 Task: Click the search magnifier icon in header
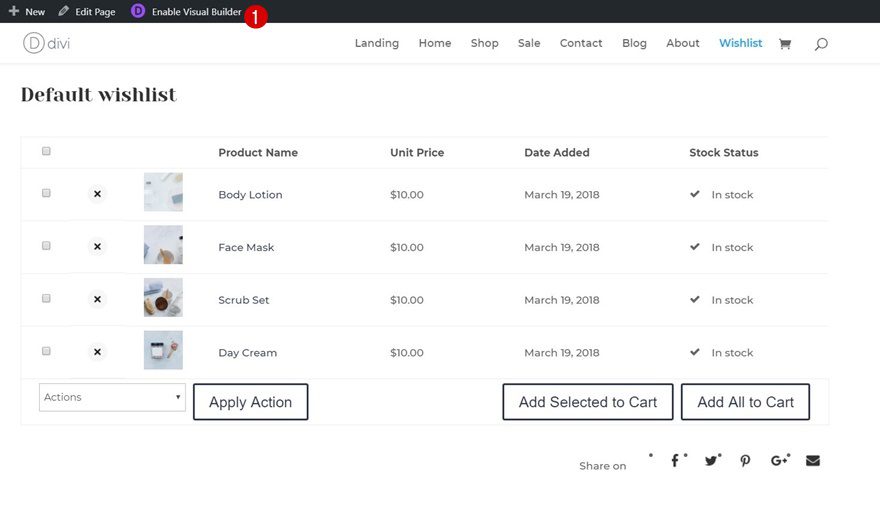[x=821, y=44]
